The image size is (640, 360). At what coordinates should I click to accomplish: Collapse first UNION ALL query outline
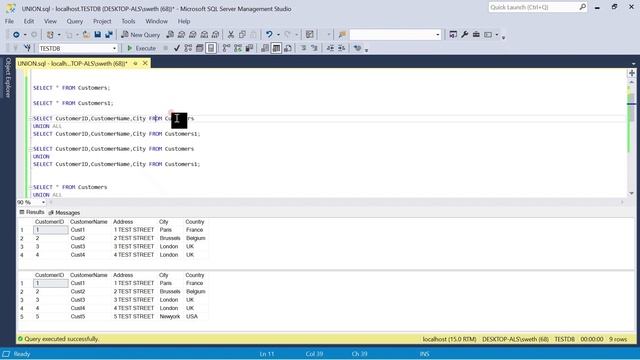[x=31, y=118]
